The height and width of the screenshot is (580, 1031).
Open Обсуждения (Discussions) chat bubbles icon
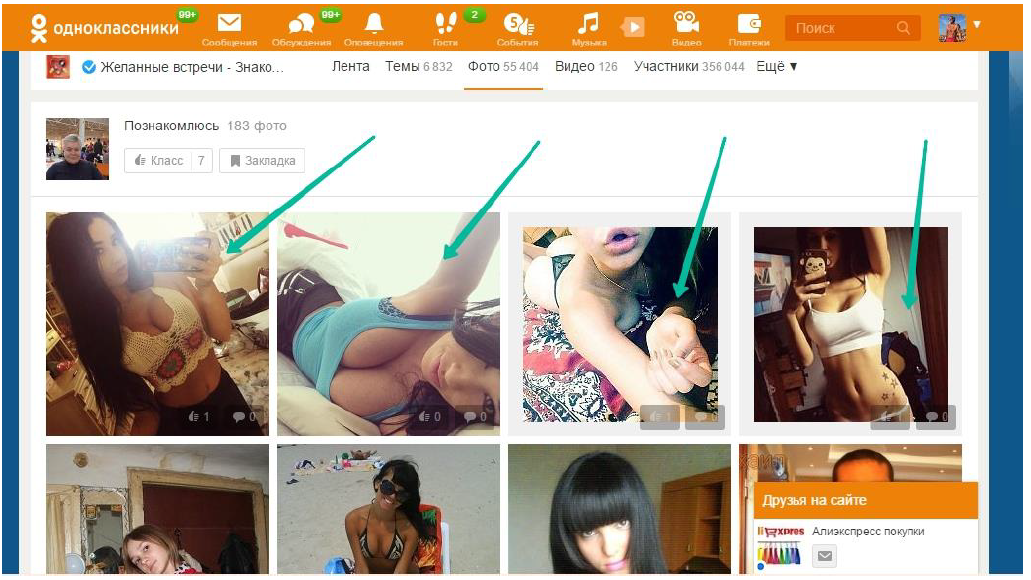click(x=301, y=24)
